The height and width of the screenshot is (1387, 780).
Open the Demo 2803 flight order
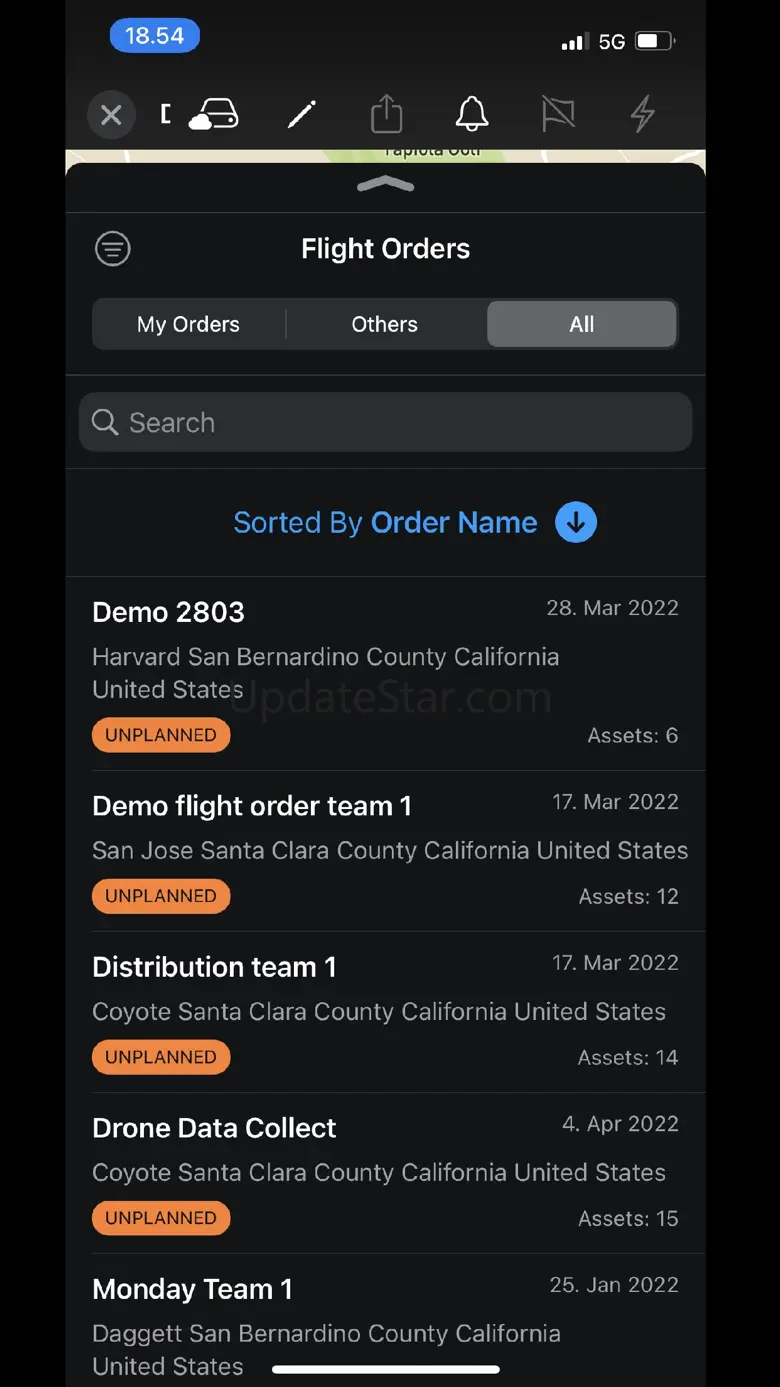pos(385,673)
